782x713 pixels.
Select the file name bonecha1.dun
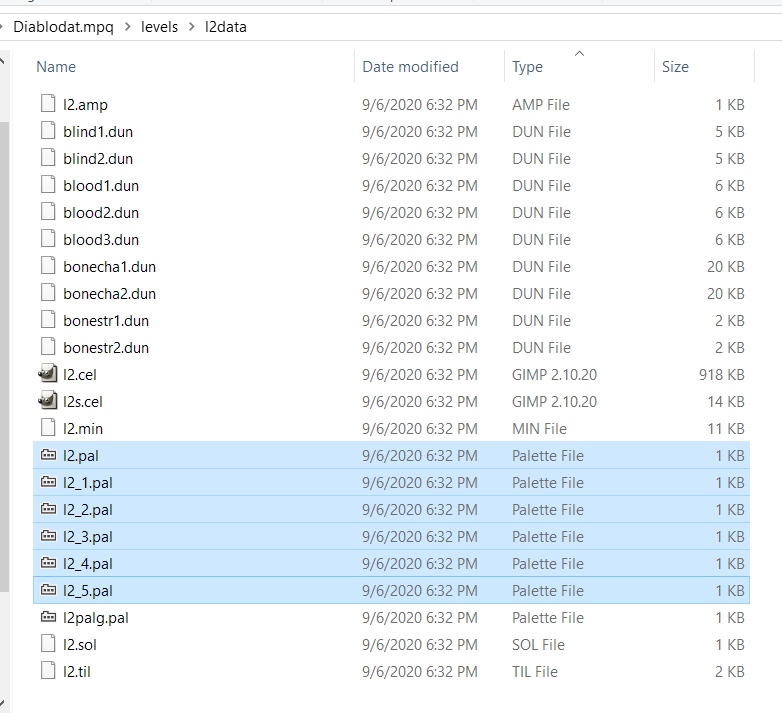[109, 266]
